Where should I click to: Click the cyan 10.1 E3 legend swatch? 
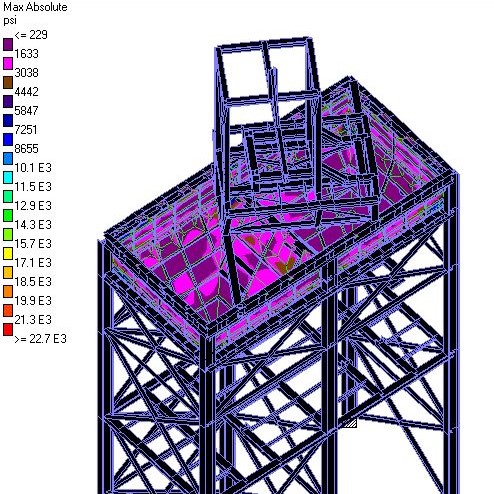coord(8,177)
